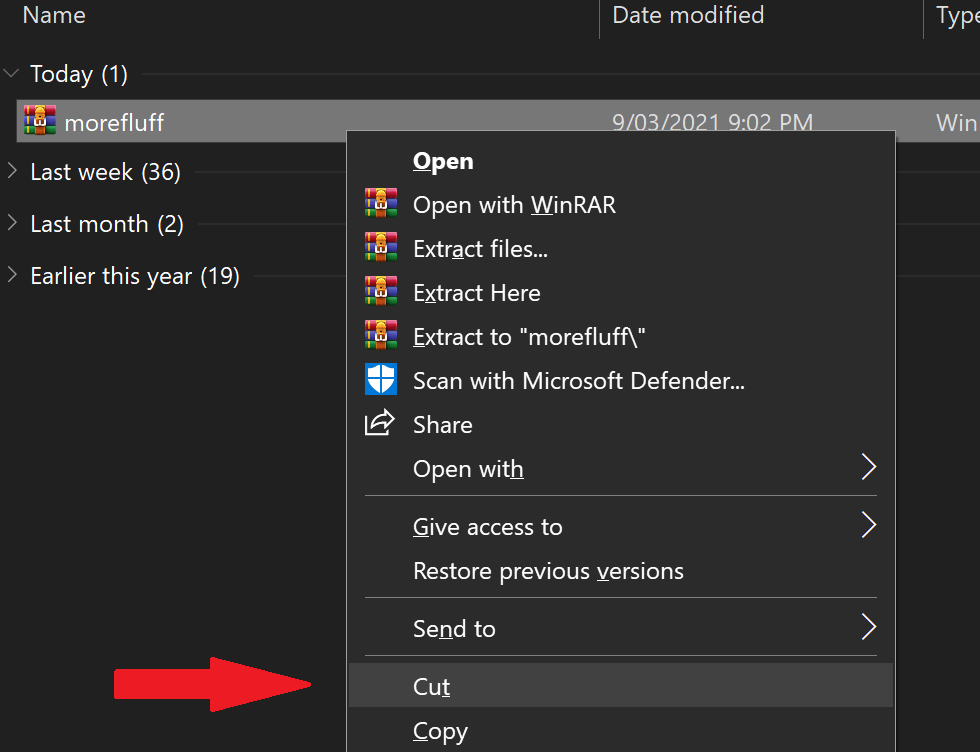Click the bold Open menu entry

pyautogui.click(x=443, y=161)
